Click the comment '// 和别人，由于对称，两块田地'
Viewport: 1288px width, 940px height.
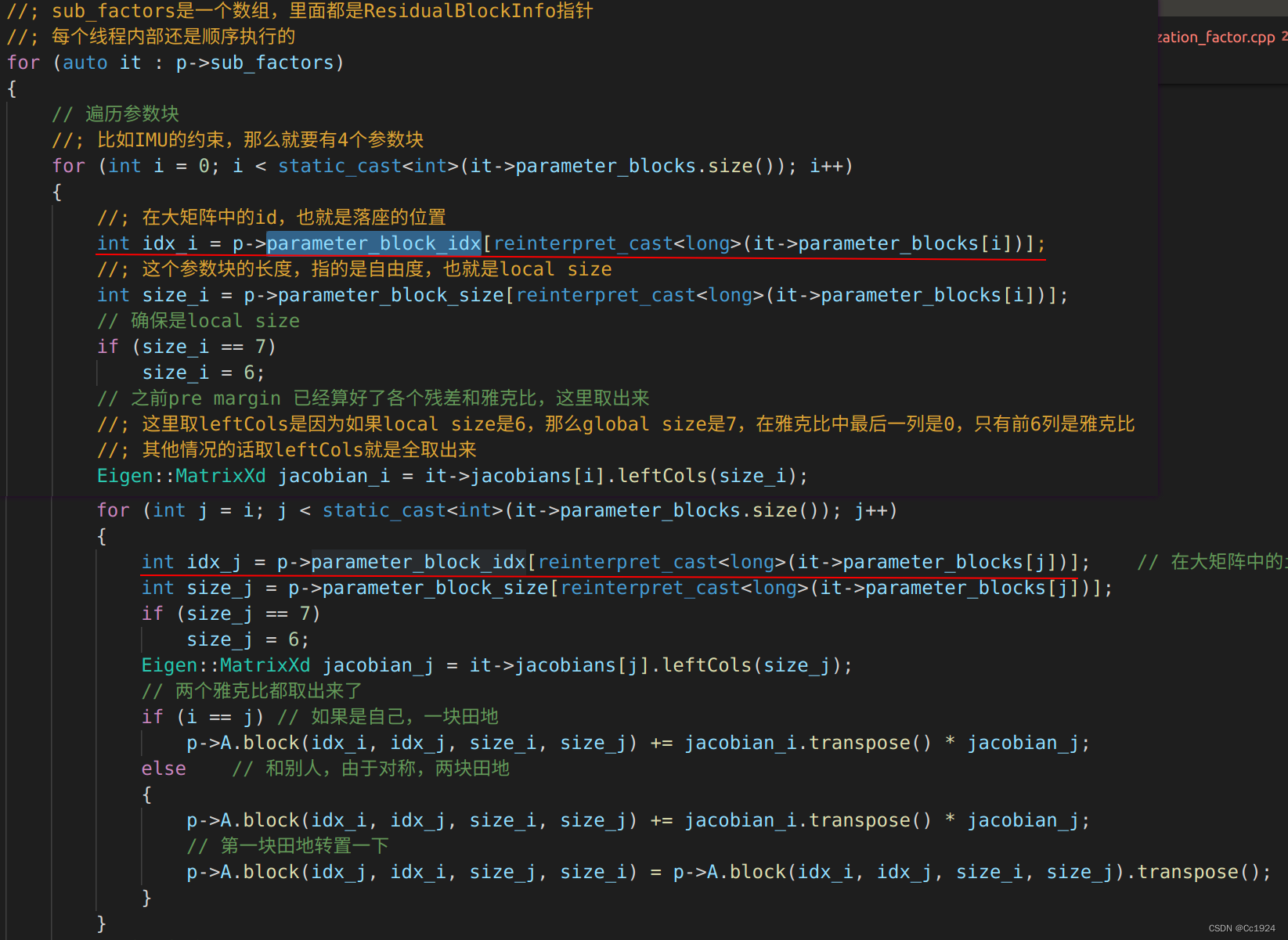pos(371,769)
